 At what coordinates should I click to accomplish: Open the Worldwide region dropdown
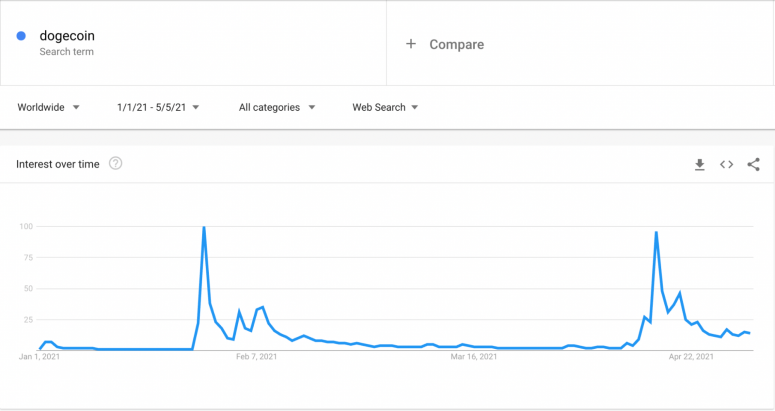(48, 107)
